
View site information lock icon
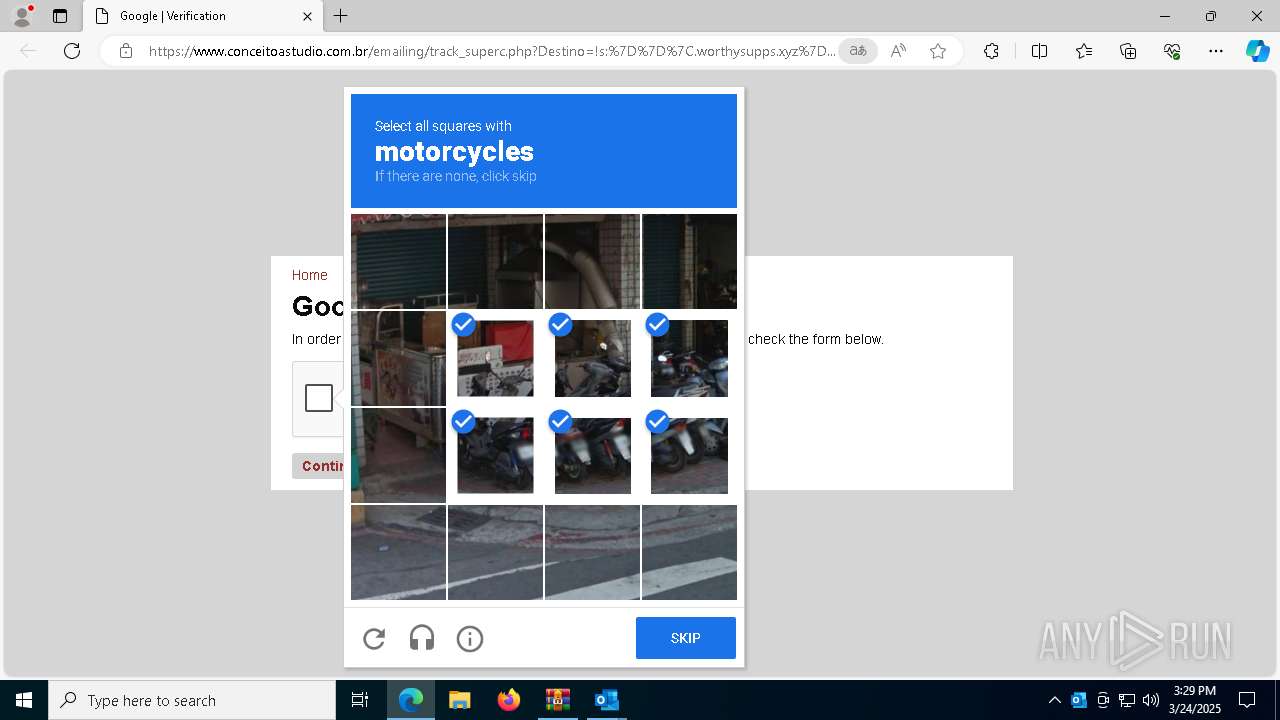point(126,51)
